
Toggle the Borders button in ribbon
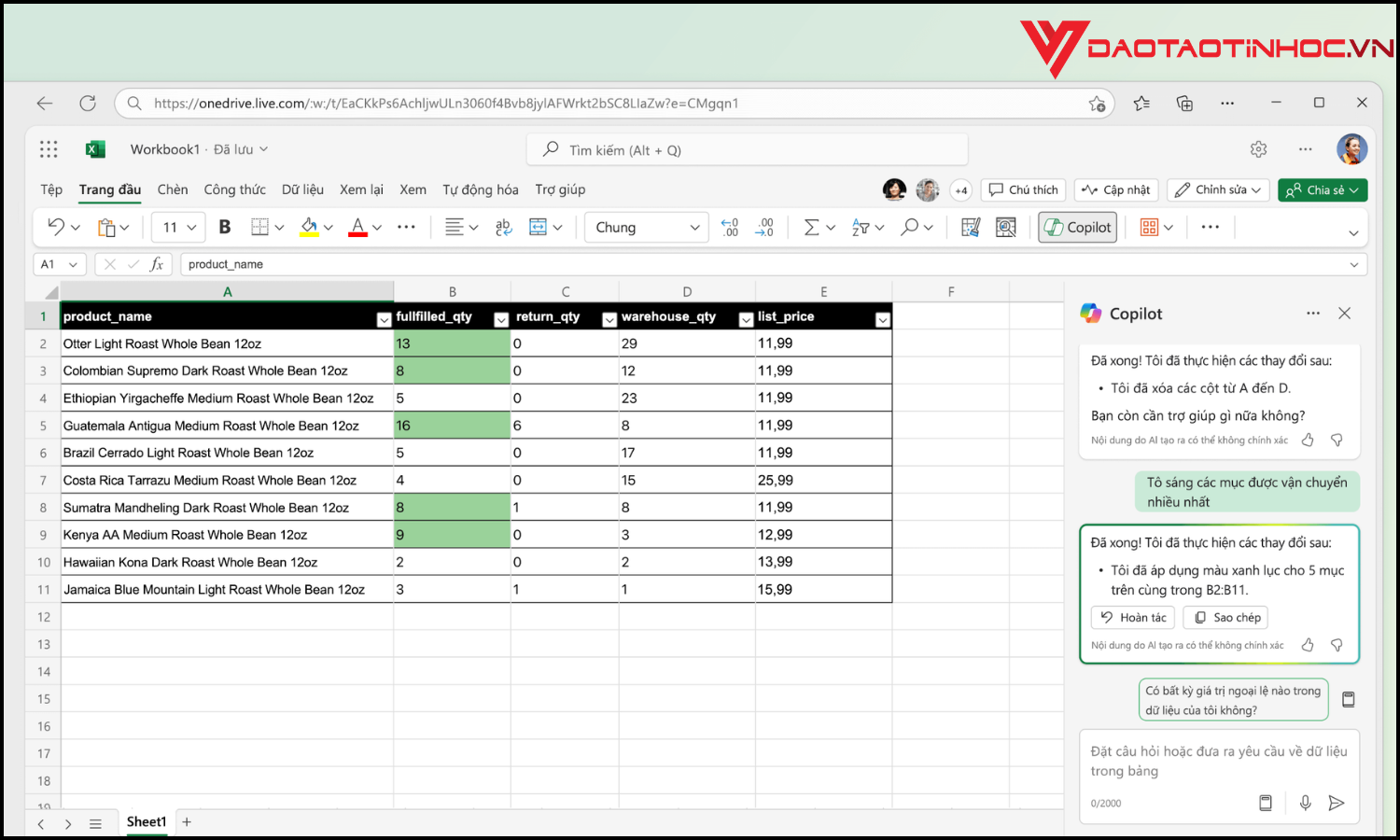tap(259, 227)
